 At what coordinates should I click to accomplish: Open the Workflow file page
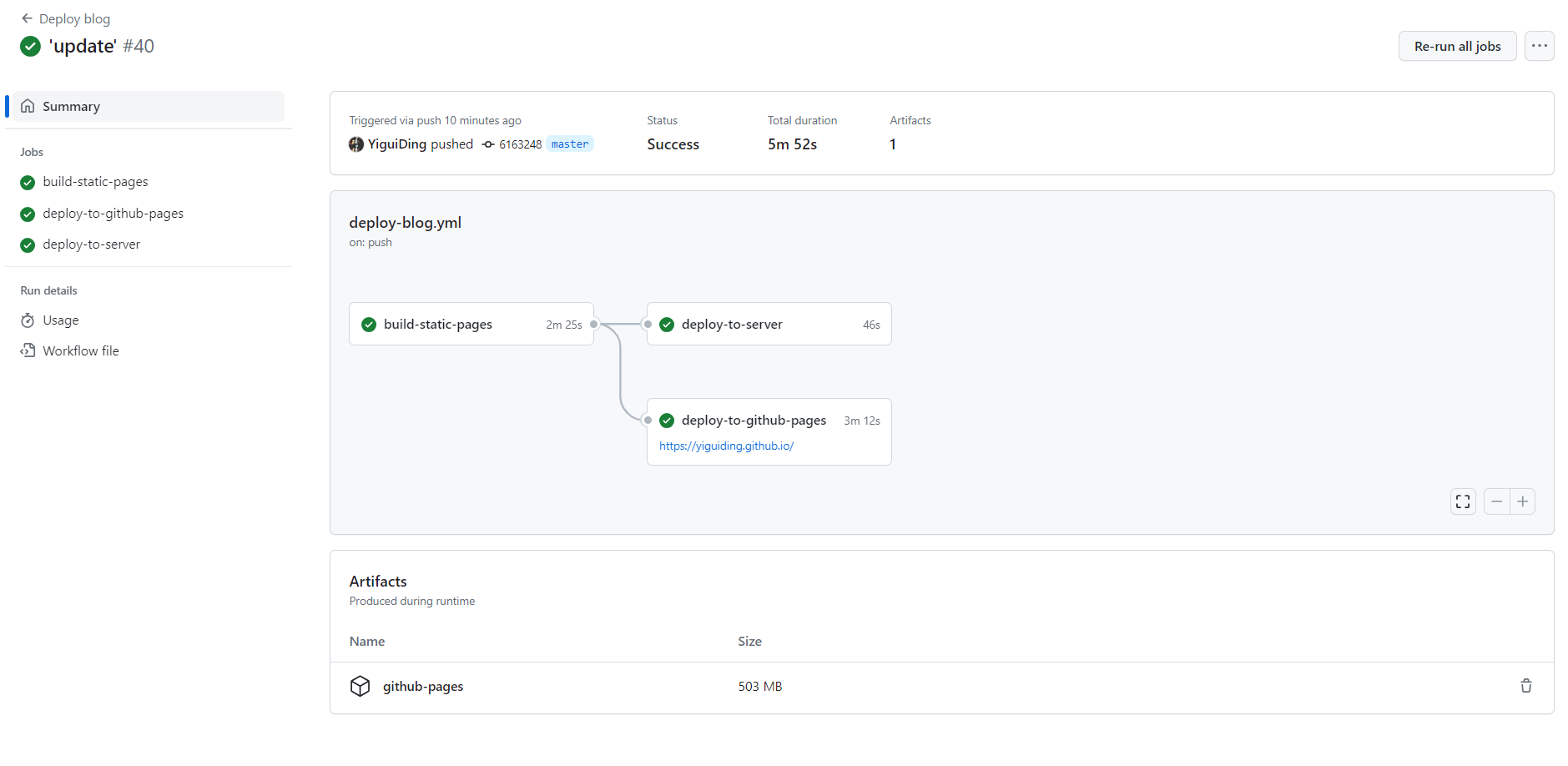[80, 351]
